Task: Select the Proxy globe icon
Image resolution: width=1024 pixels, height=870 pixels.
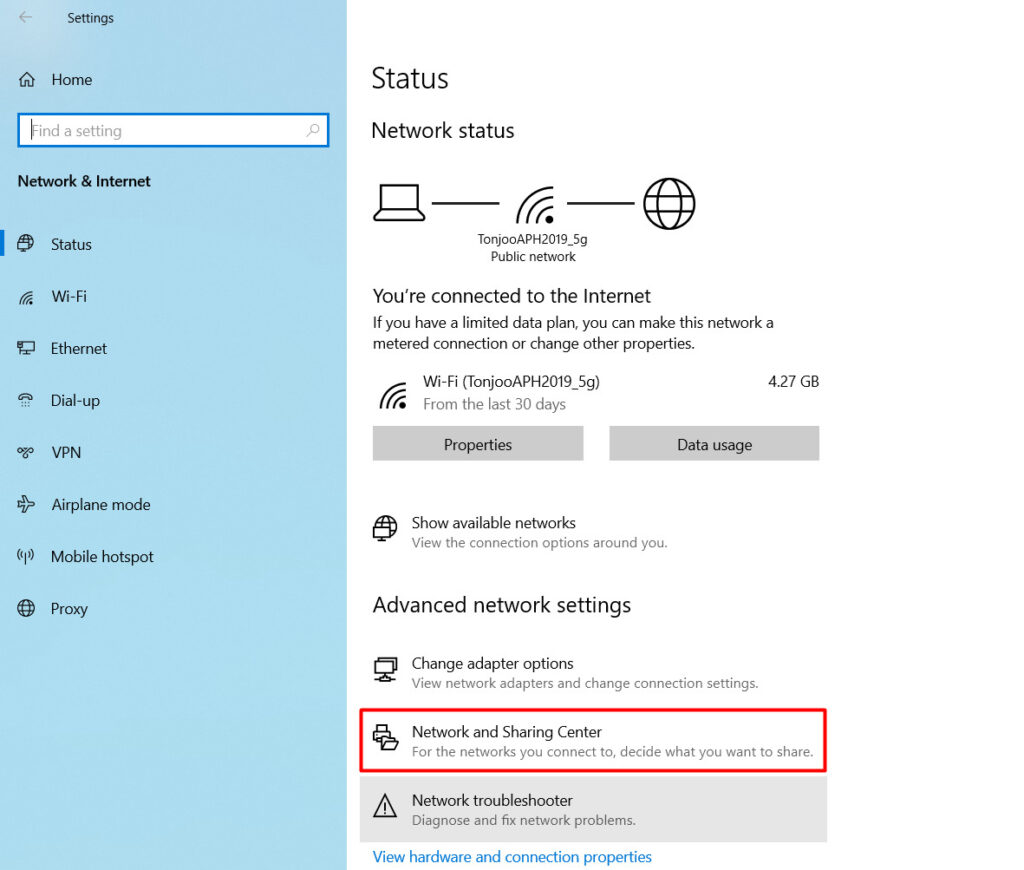Action: pyautogui.click(x=26, y=608)
